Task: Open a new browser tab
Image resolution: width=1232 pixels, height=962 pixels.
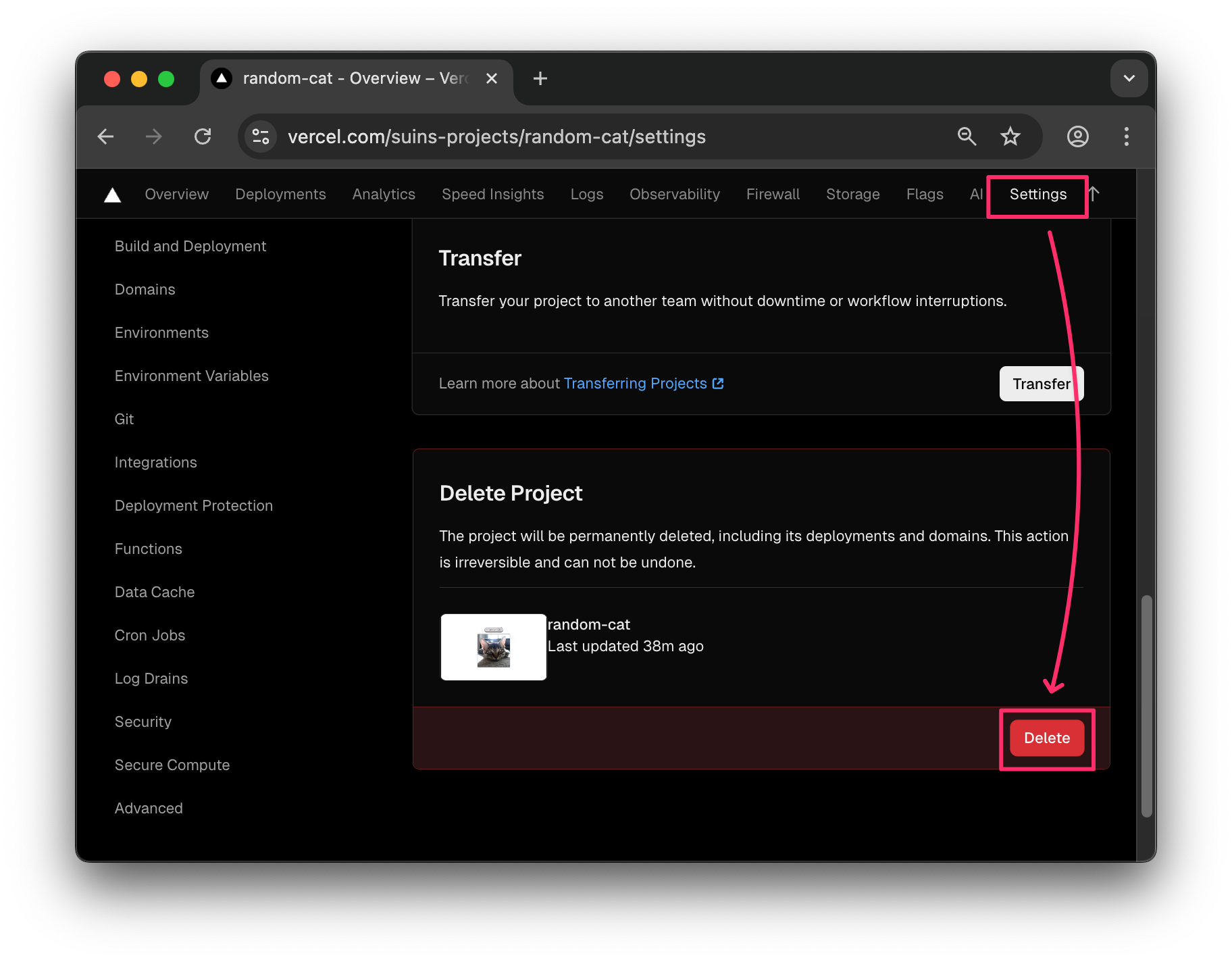Action: pyautogui.click(x=540, y=78)
